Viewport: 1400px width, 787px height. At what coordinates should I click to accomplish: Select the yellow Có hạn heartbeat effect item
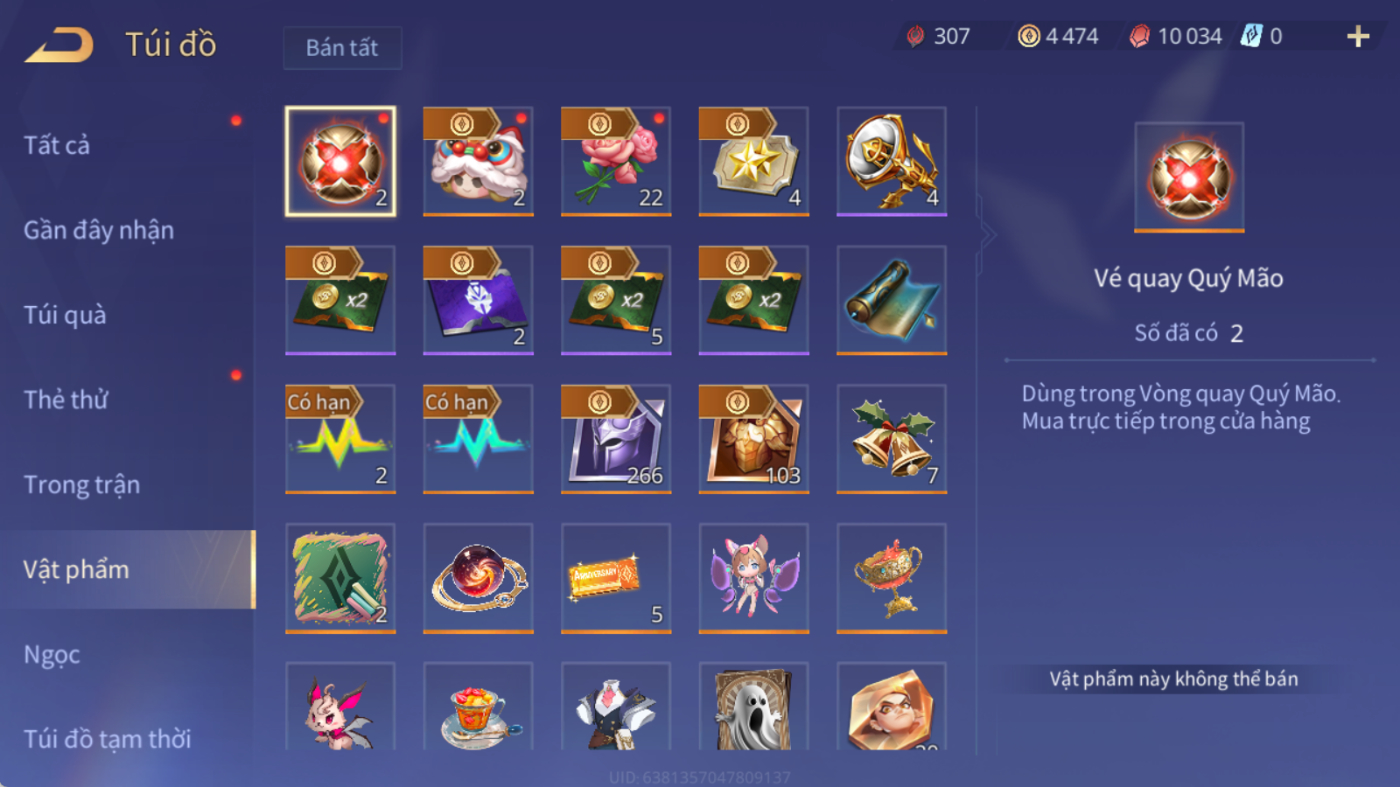340,439
